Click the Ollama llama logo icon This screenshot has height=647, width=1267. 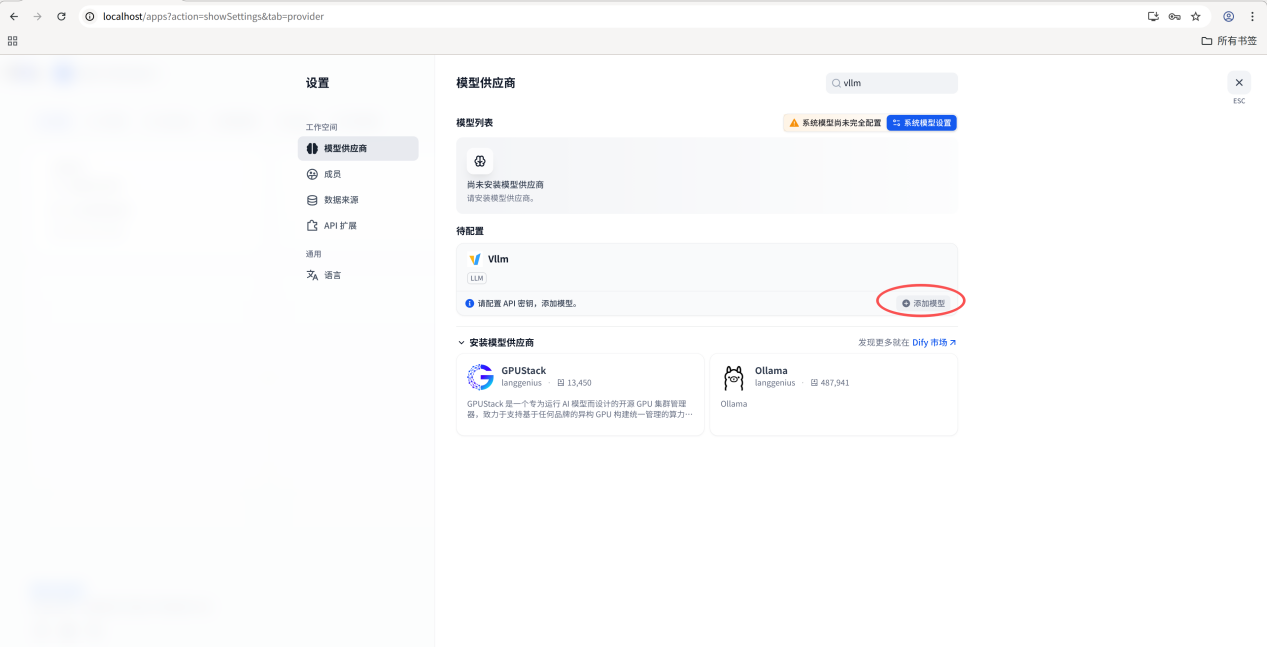click(x=734, y=377)
